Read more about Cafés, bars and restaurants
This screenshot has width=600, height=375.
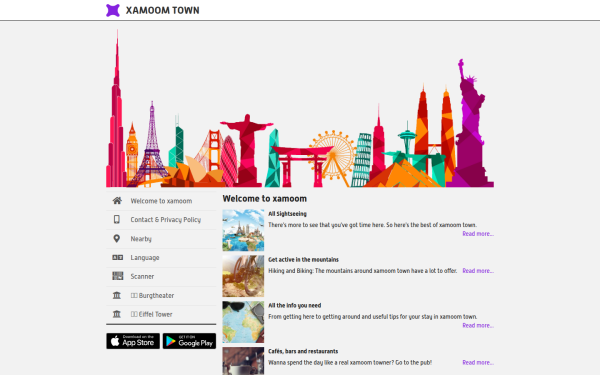coord(478,363)
